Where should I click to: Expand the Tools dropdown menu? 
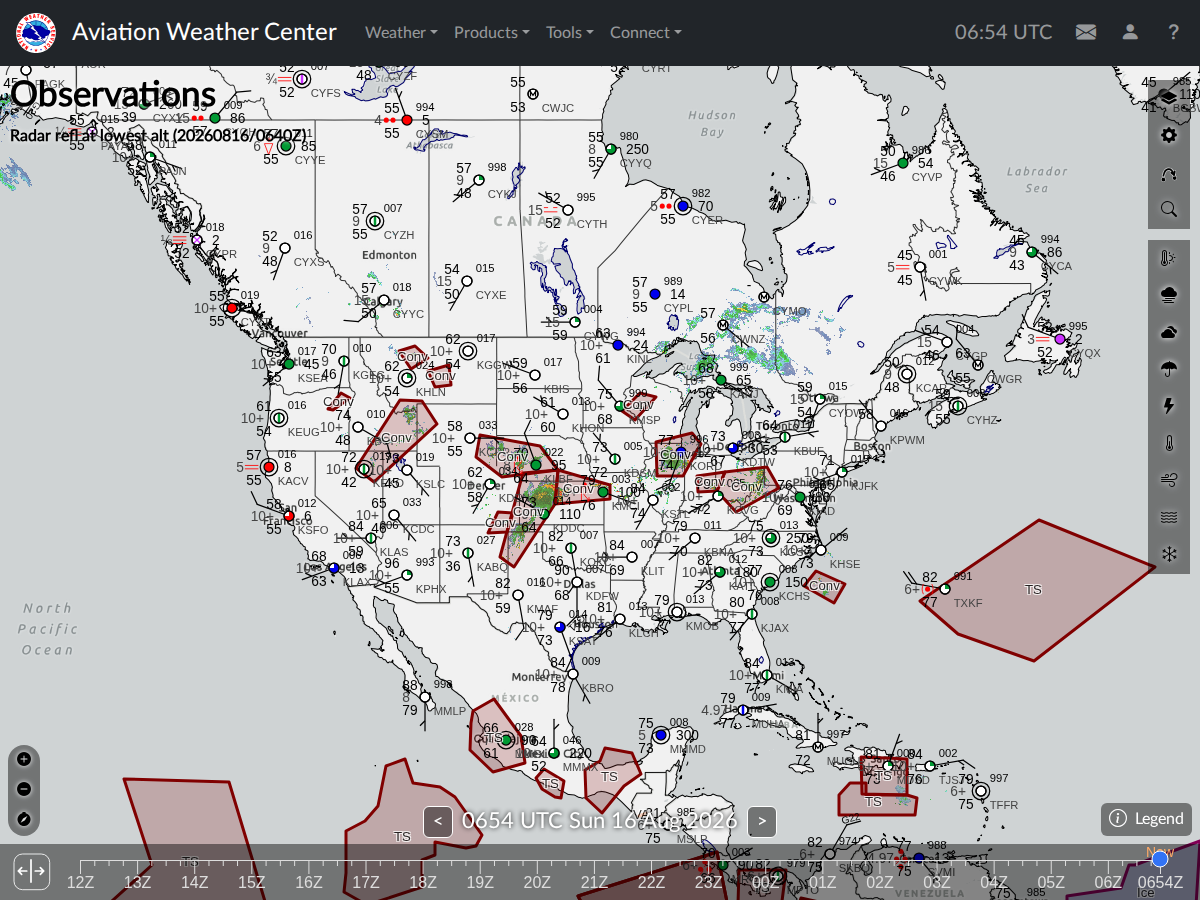pyautogui.click(x=569, y=32)
